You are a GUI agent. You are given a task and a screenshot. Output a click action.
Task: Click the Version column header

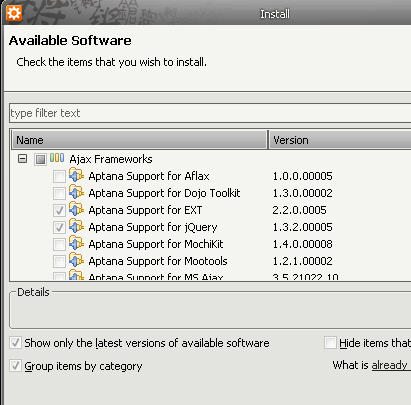pyautogui.click(x=340, y=140)
